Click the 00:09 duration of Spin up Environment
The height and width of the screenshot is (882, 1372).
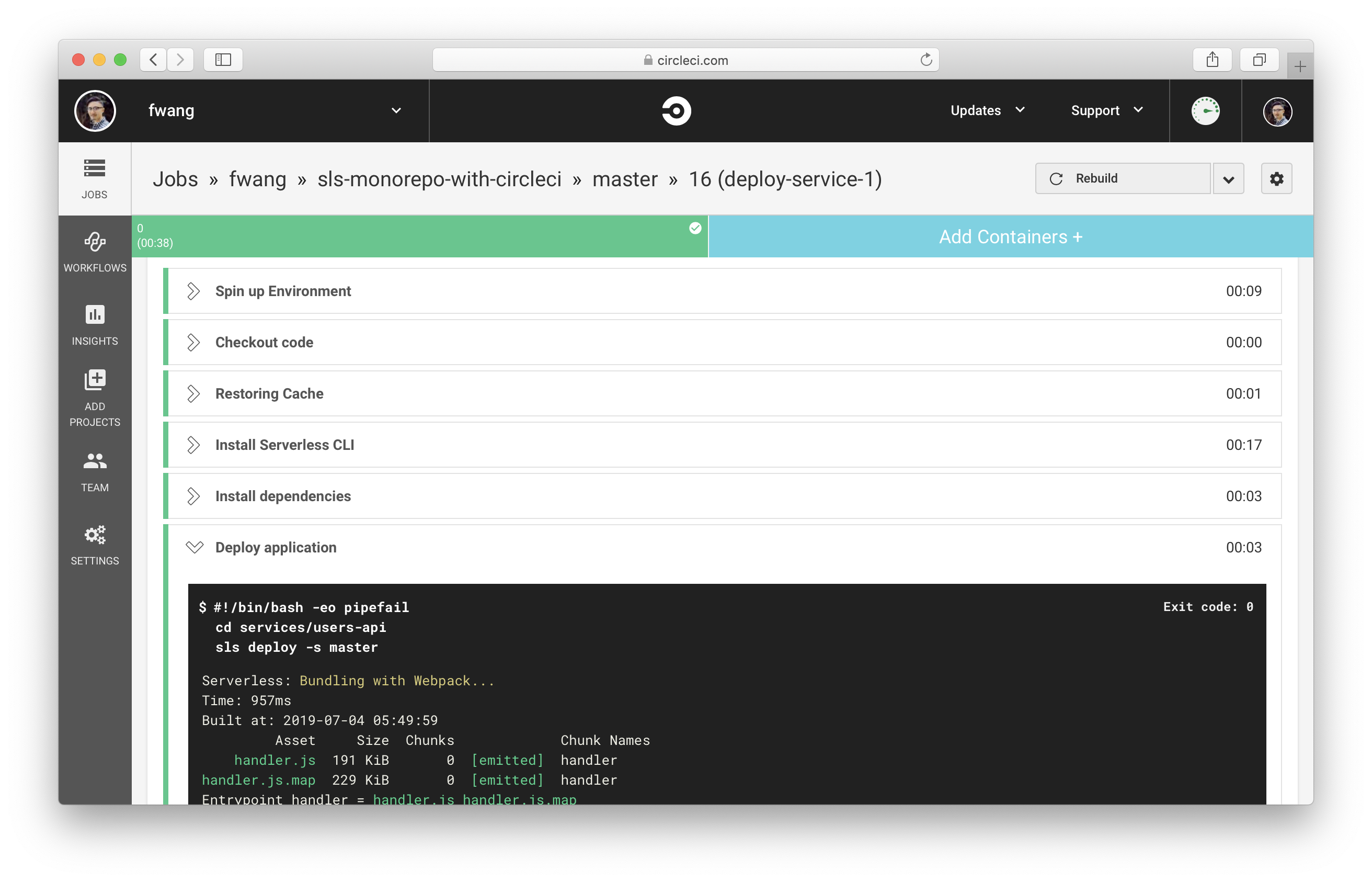click(x=1243, y=291)
